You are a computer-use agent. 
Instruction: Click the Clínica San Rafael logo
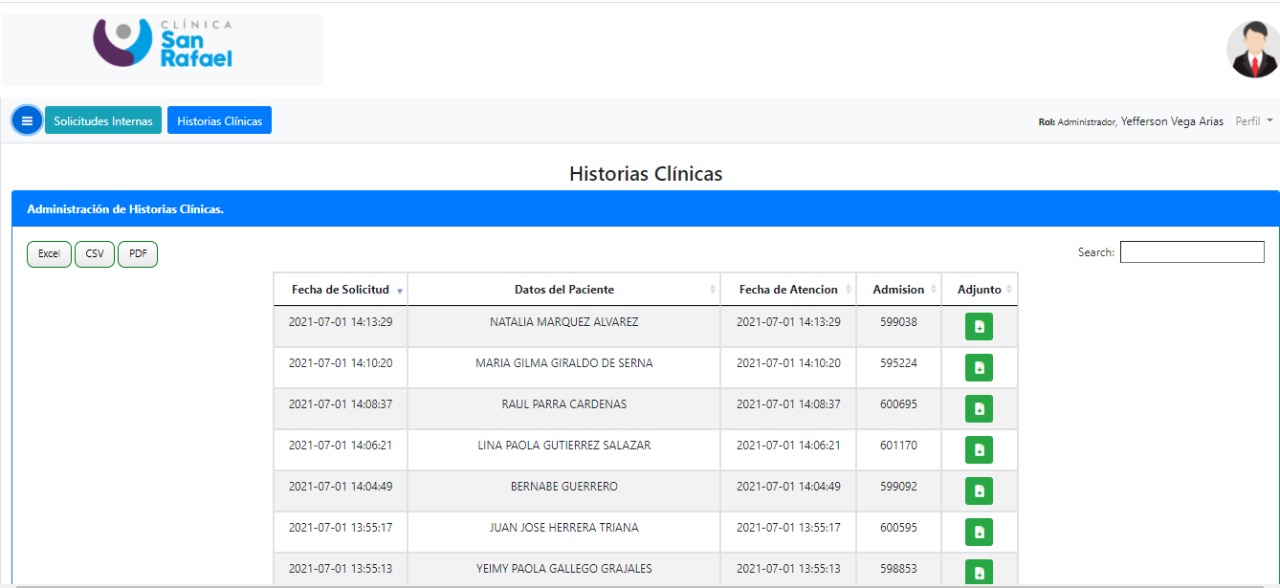(x=163, y=45)
